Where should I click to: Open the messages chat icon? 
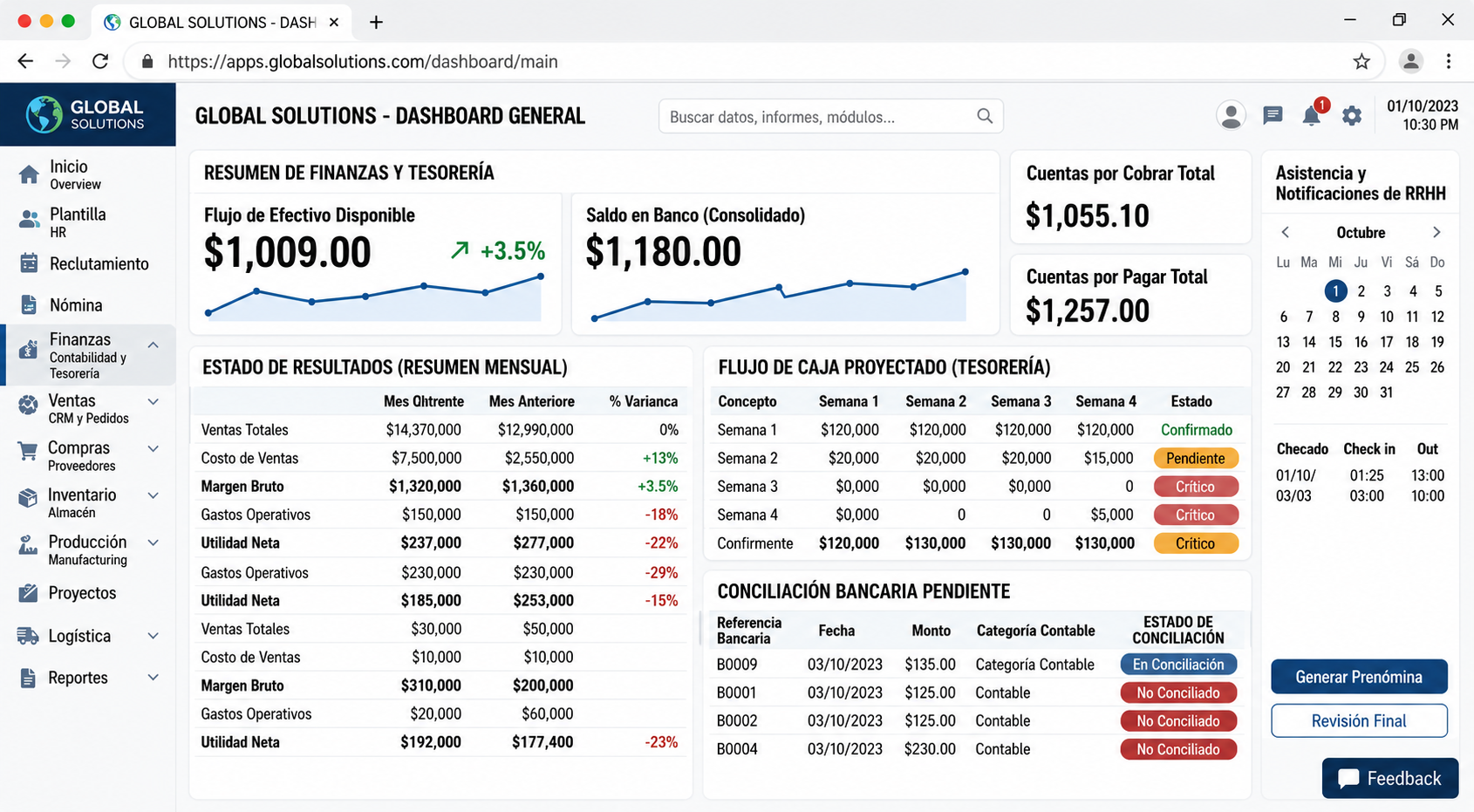tap(1273, 115)
